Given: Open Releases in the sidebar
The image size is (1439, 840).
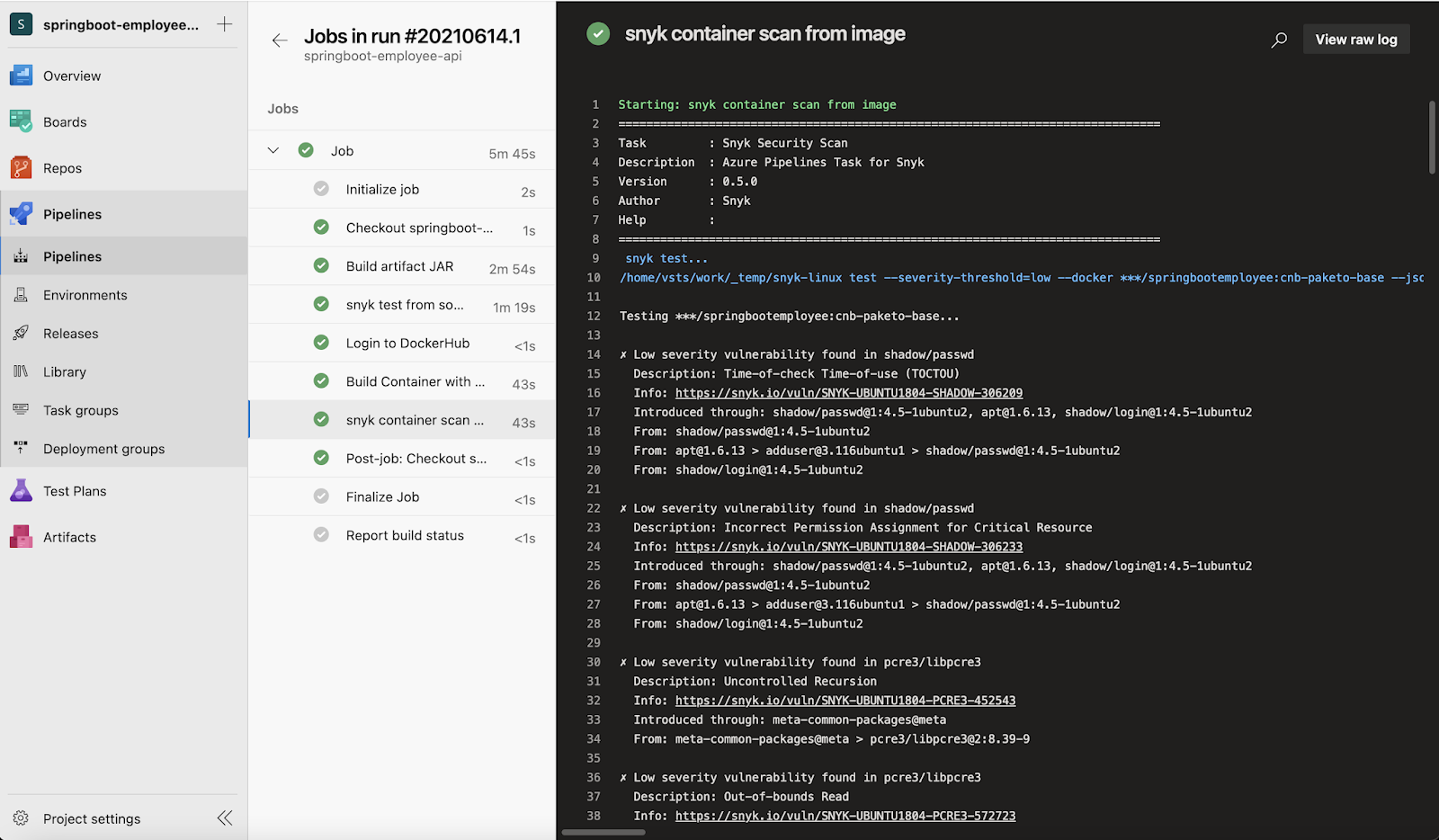Looking at the screenshot, I should pos(124,334).
